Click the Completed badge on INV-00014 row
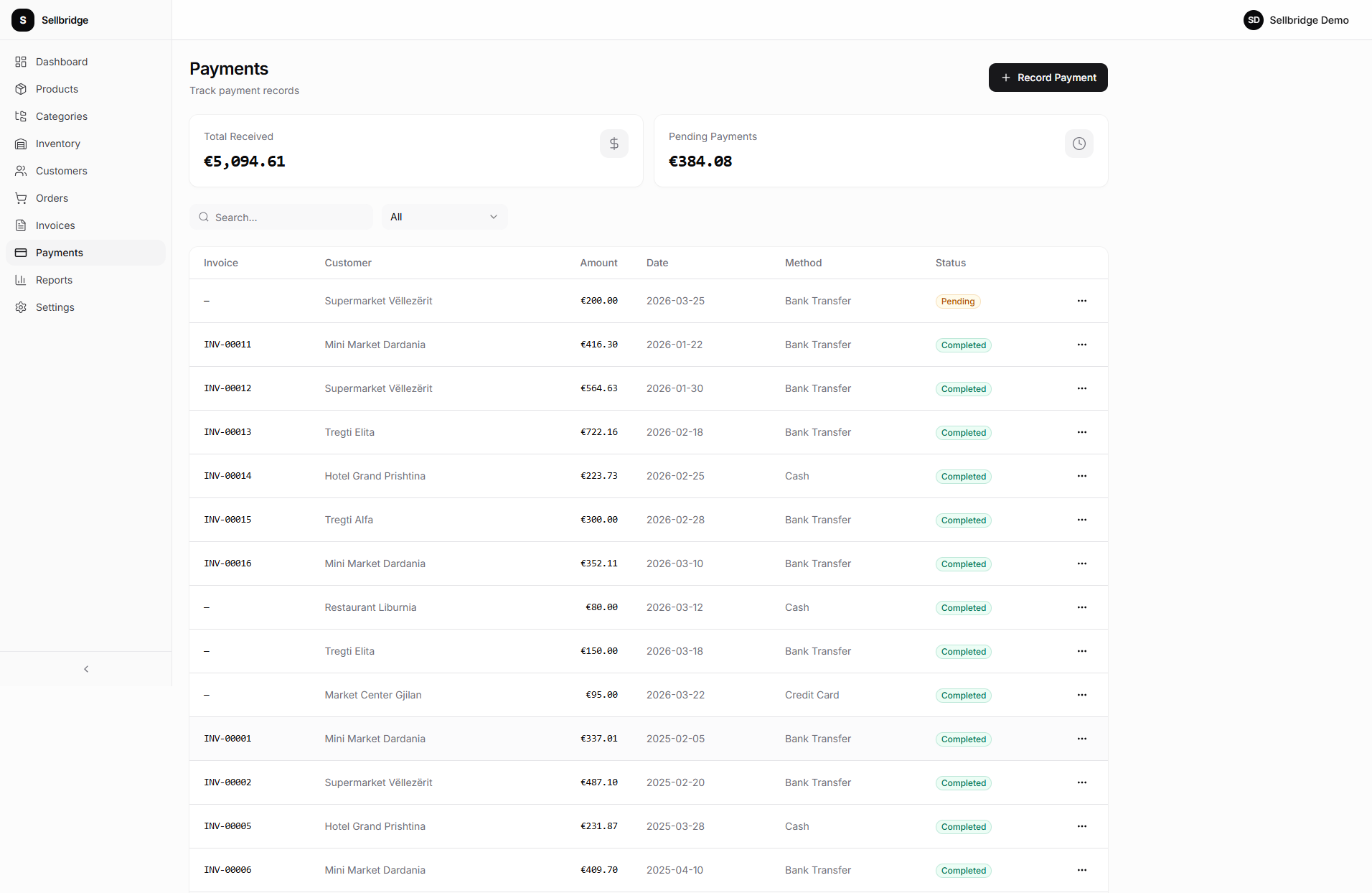This screenshot has height=893, width=1372. 963,476
